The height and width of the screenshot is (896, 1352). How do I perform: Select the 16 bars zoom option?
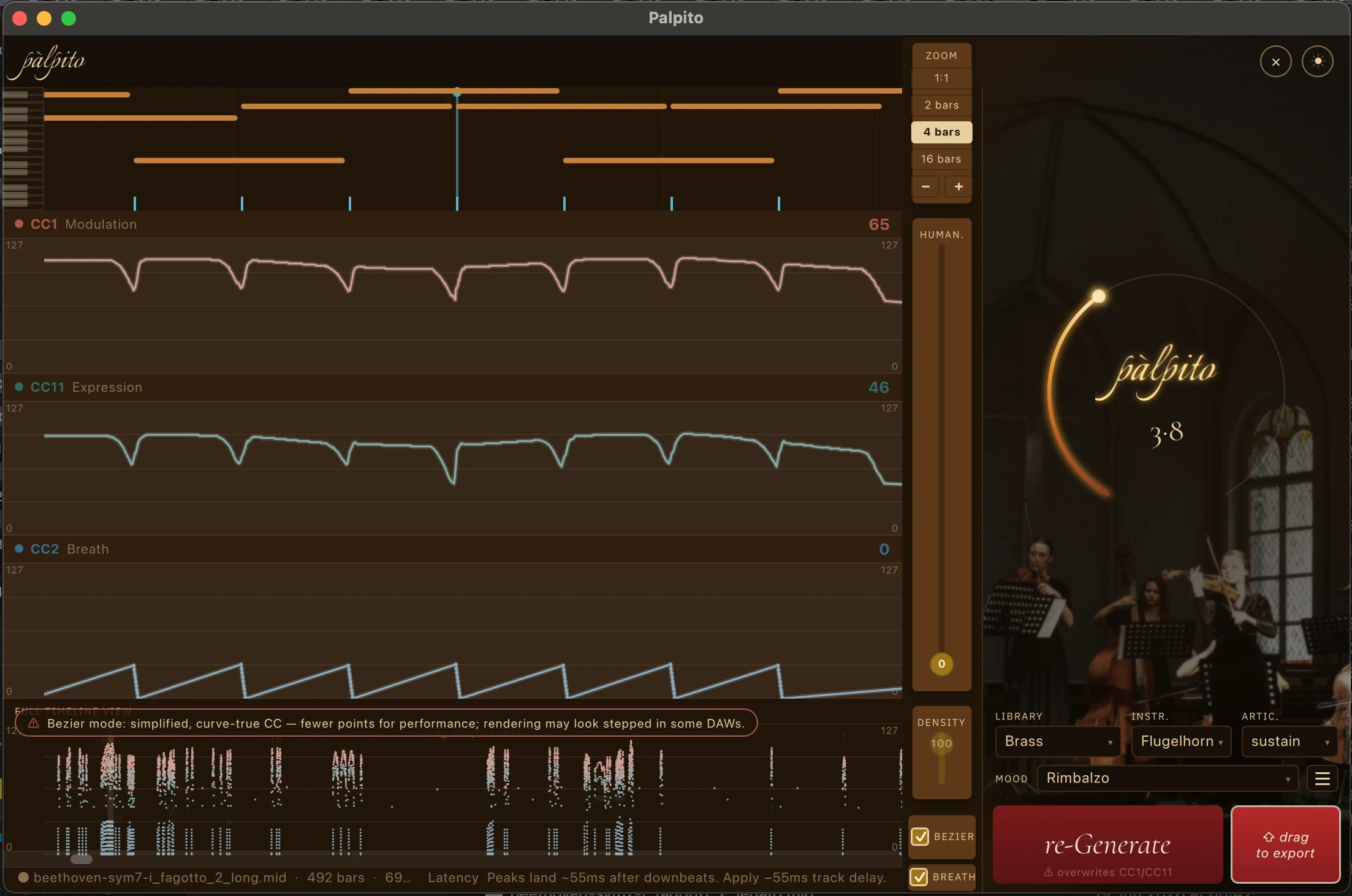coord(941,159)
